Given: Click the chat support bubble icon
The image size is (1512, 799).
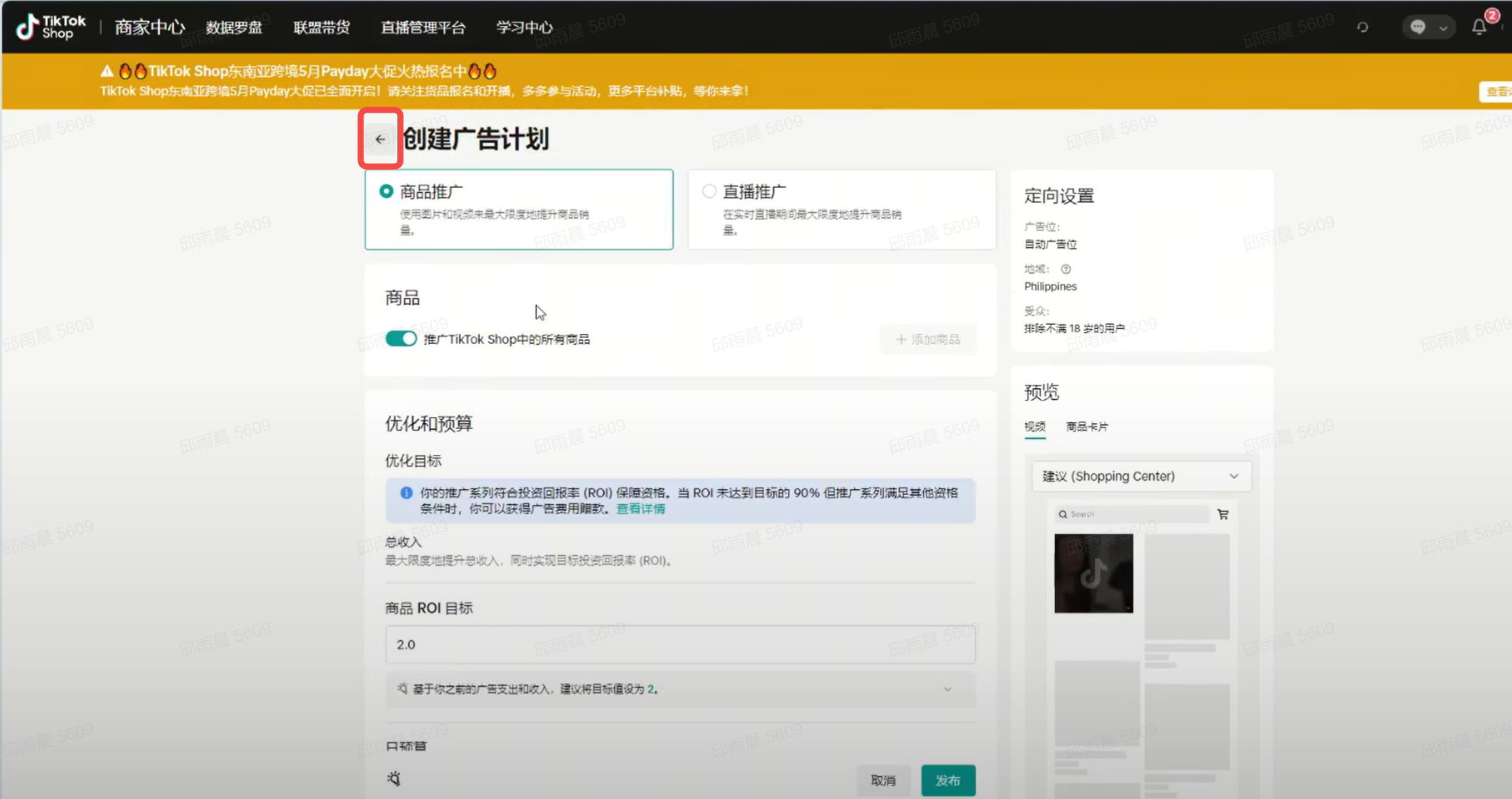Looking at the screenshot, I should coord(1417,27).
